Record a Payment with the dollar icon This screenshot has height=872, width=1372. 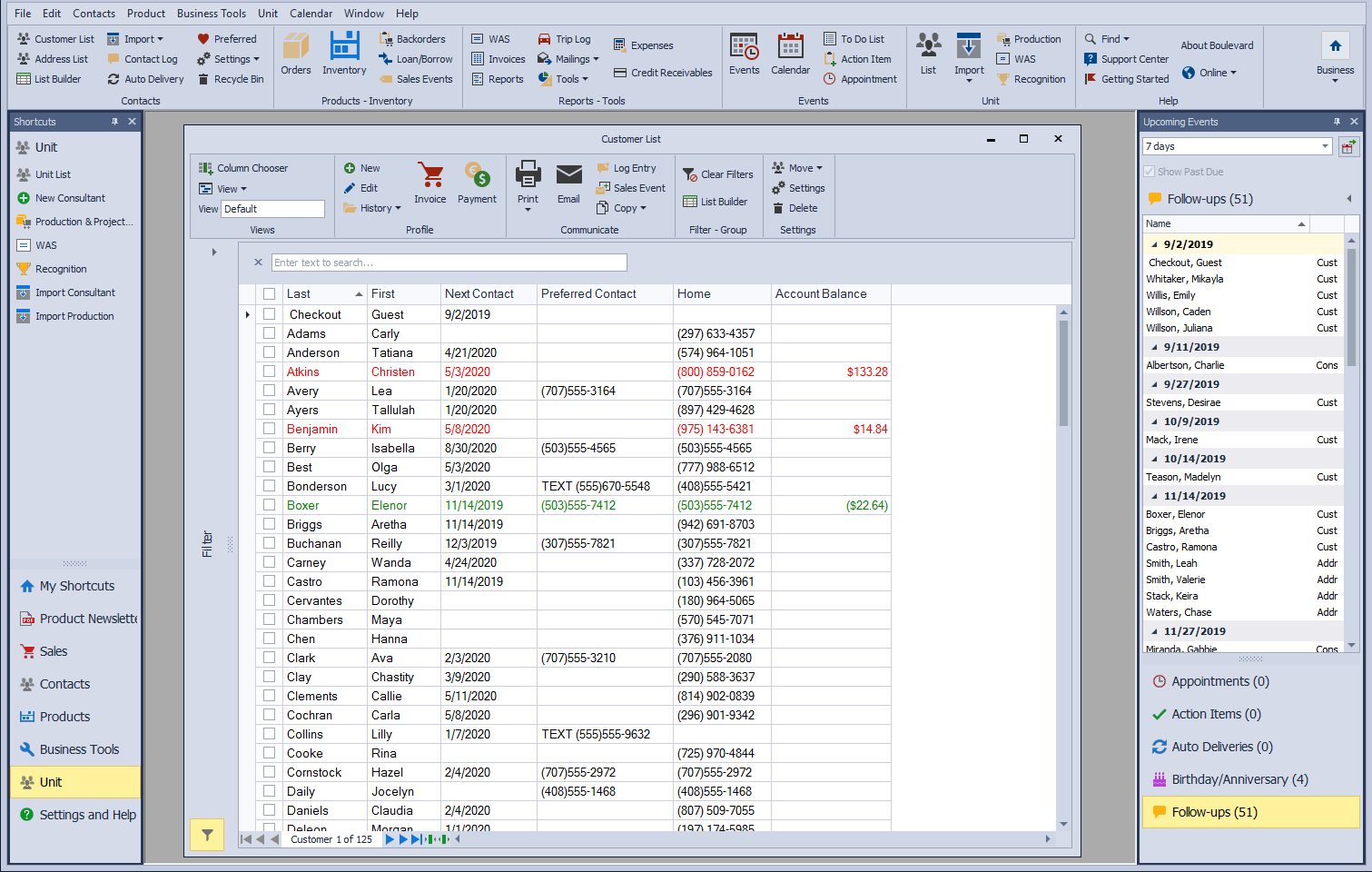477,180
